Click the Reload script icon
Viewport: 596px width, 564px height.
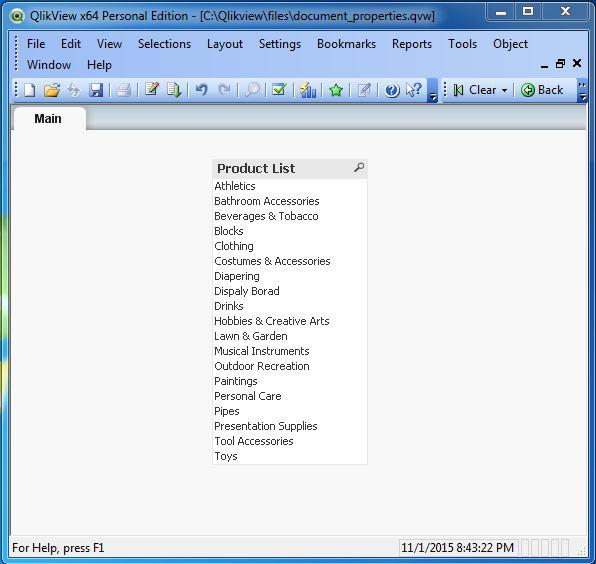click(174, 90)
